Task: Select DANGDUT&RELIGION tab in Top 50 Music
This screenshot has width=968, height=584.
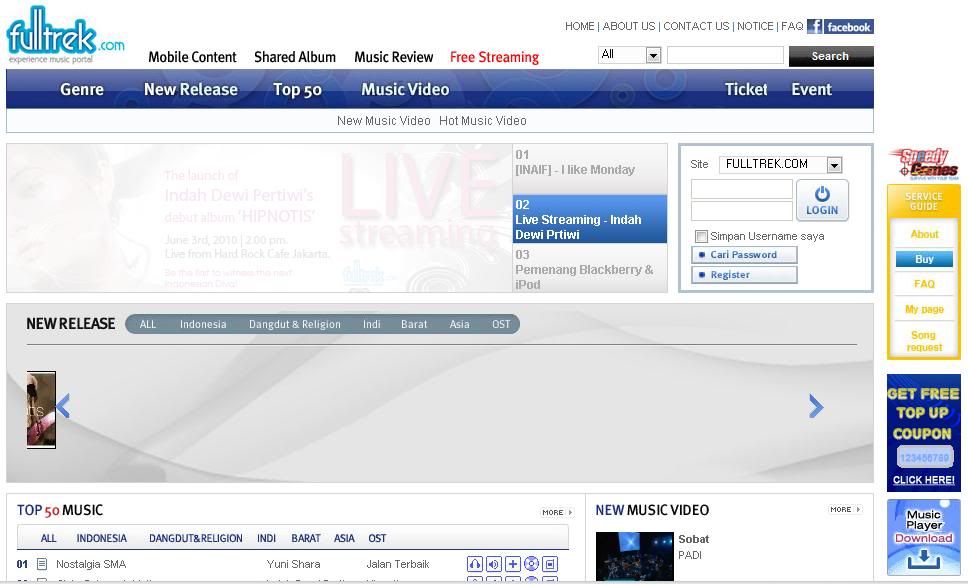Action: pyautogui.click(x=196, y=538)
